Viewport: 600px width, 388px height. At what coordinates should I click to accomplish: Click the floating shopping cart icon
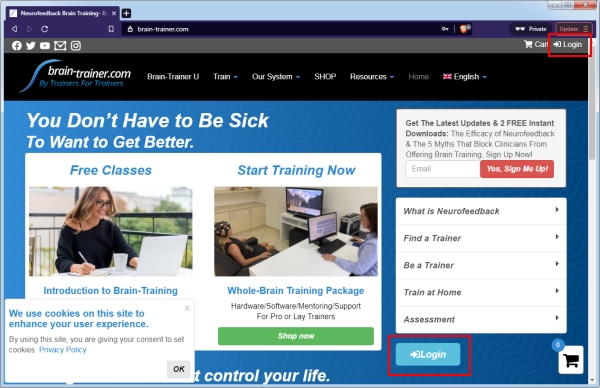click(x=571, y=360)
